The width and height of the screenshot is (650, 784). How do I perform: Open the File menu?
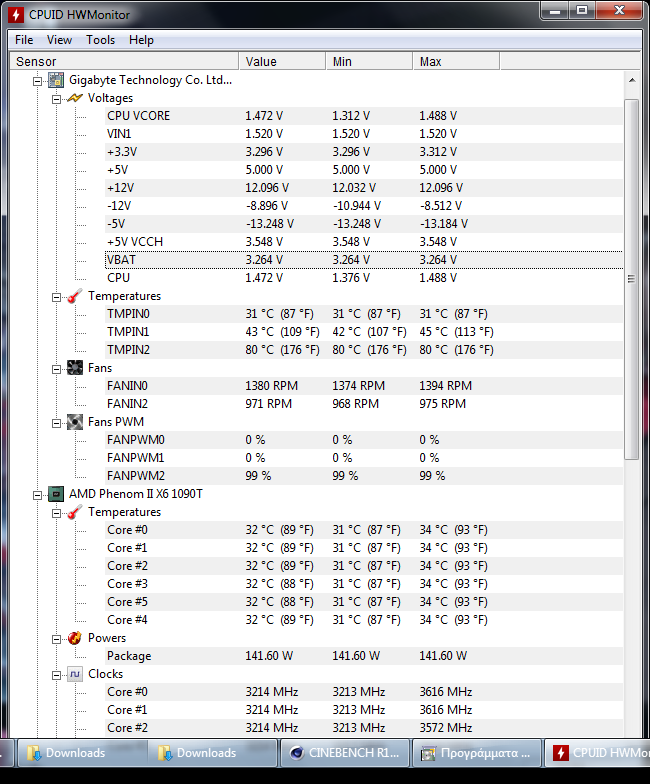(x=24, y=40)
